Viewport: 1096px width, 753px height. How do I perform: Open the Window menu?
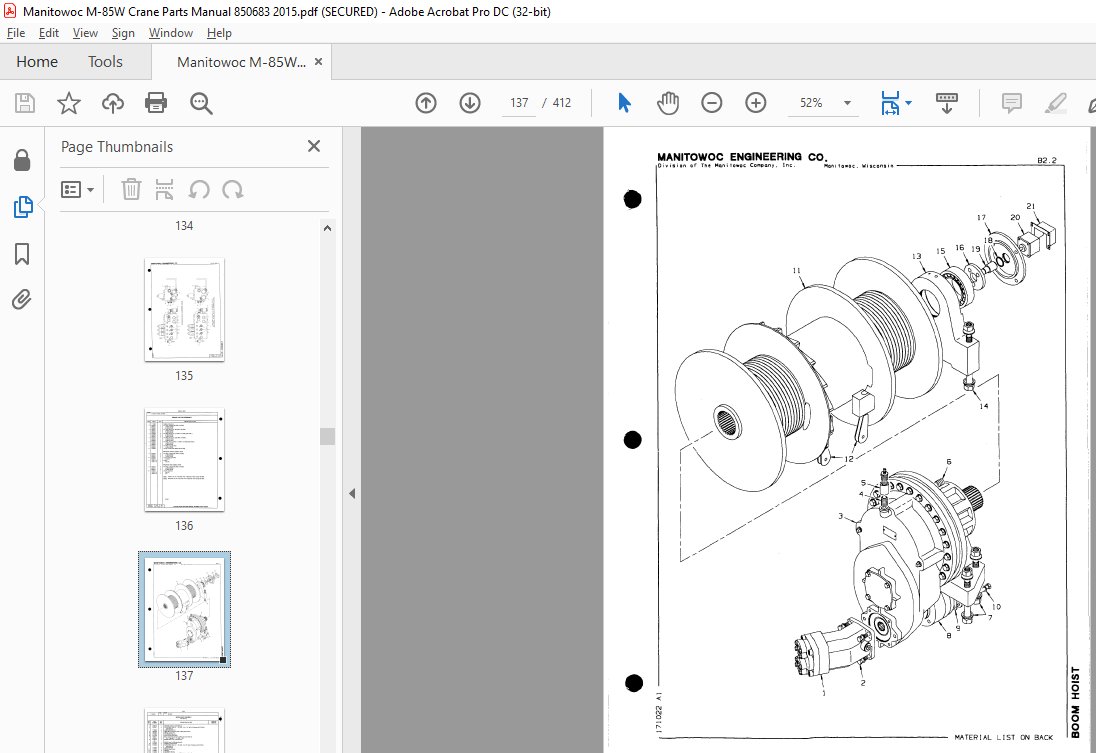click(171, 33)
